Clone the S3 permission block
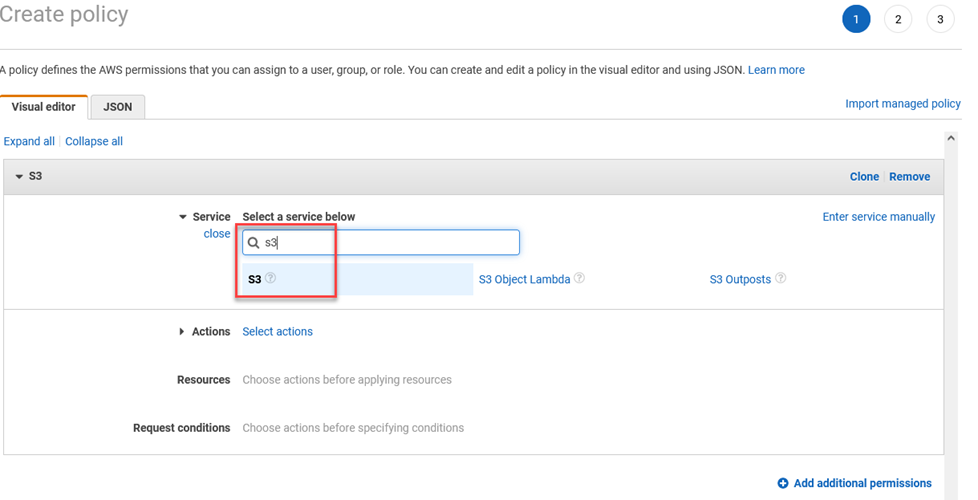The image size is (978, 500). point(864,176)
